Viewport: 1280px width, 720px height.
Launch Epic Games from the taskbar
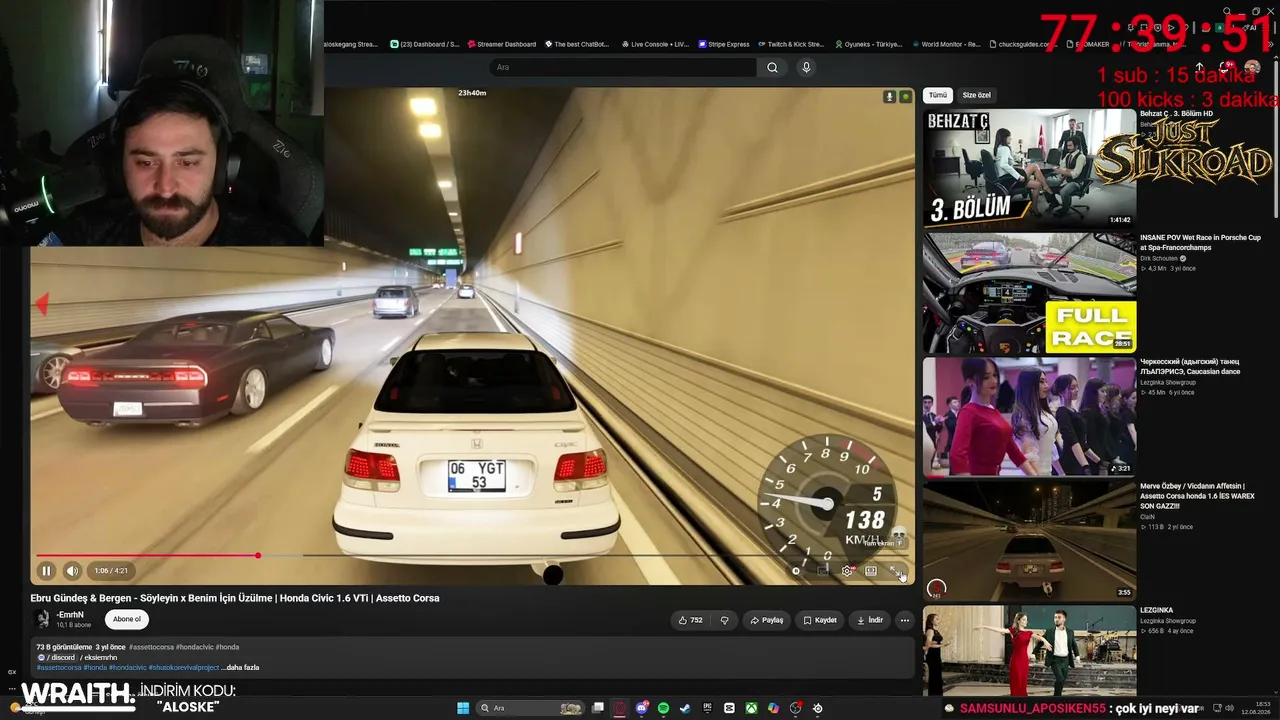707,708
